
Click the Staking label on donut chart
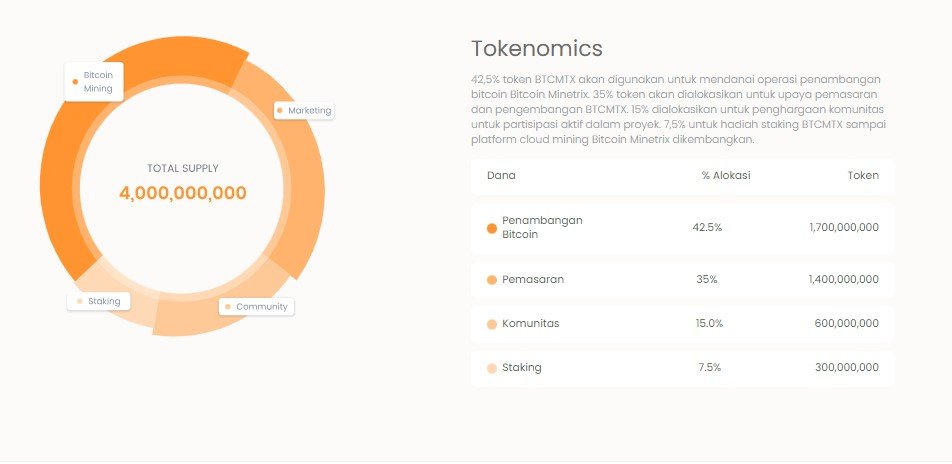pos(98,301)
